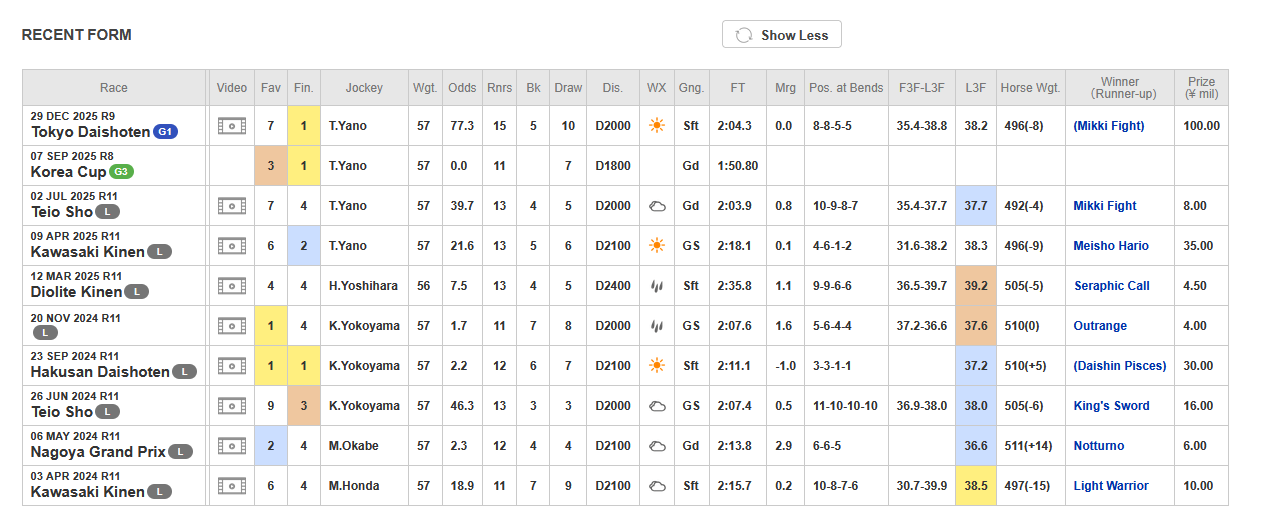Click margin value -1.0
This screenshot has height=521, width=1268.
[784, 366]
